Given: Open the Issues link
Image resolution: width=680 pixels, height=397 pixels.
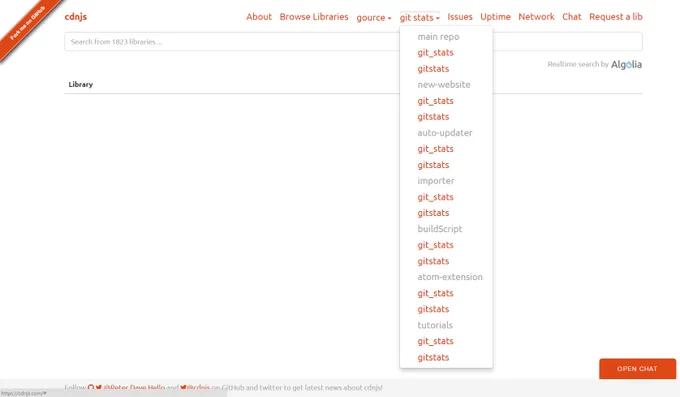Looking at the screenshot, I should (x=460, y=17).
